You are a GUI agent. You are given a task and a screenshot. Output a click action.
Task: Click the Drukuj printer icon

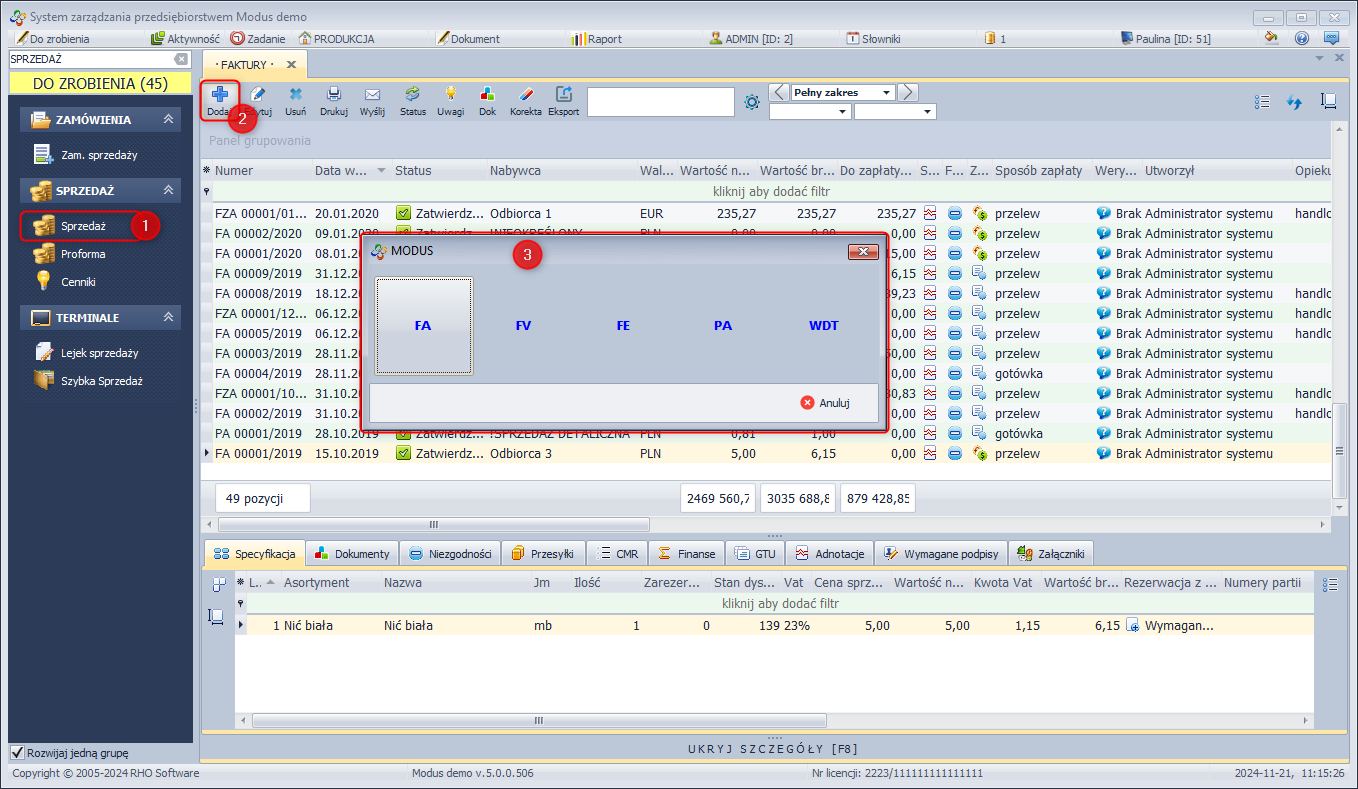point(333,100)
